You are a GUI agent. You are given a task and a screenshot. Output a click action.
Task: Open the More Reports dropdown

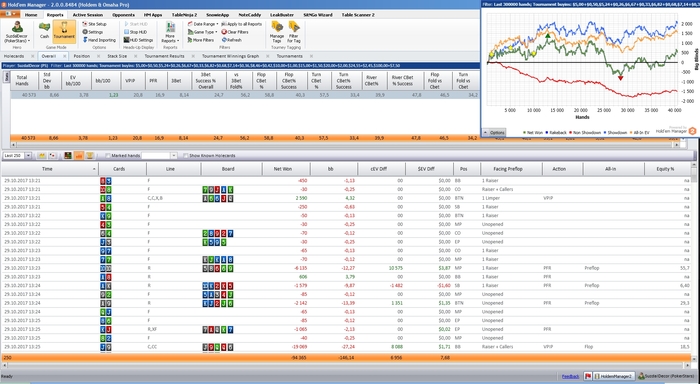(170, 32)
